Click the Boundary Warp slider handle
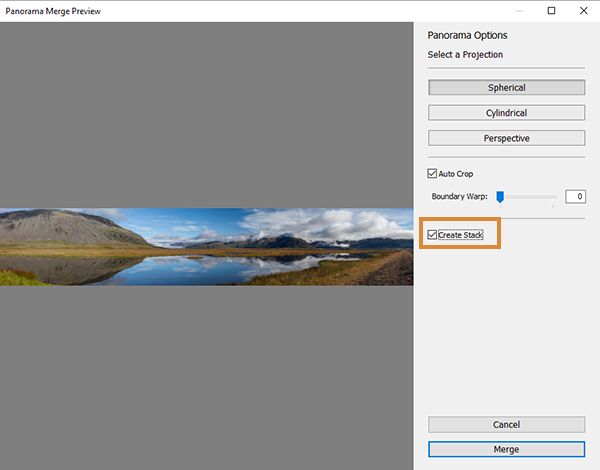The image size is (600, 470). point(500,197)
